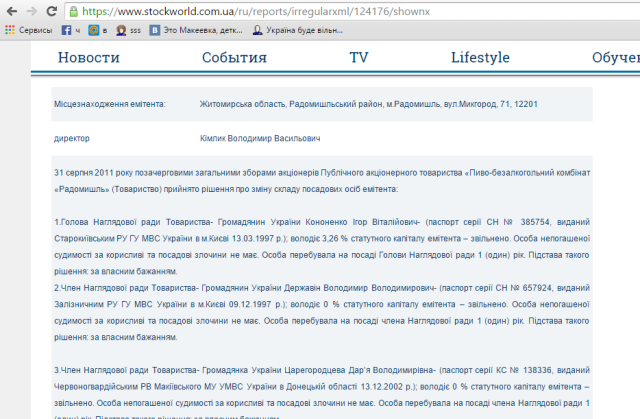The image size is (640, 419).
Task: Open the Facebook bookmark
Action: coord(70,31)
